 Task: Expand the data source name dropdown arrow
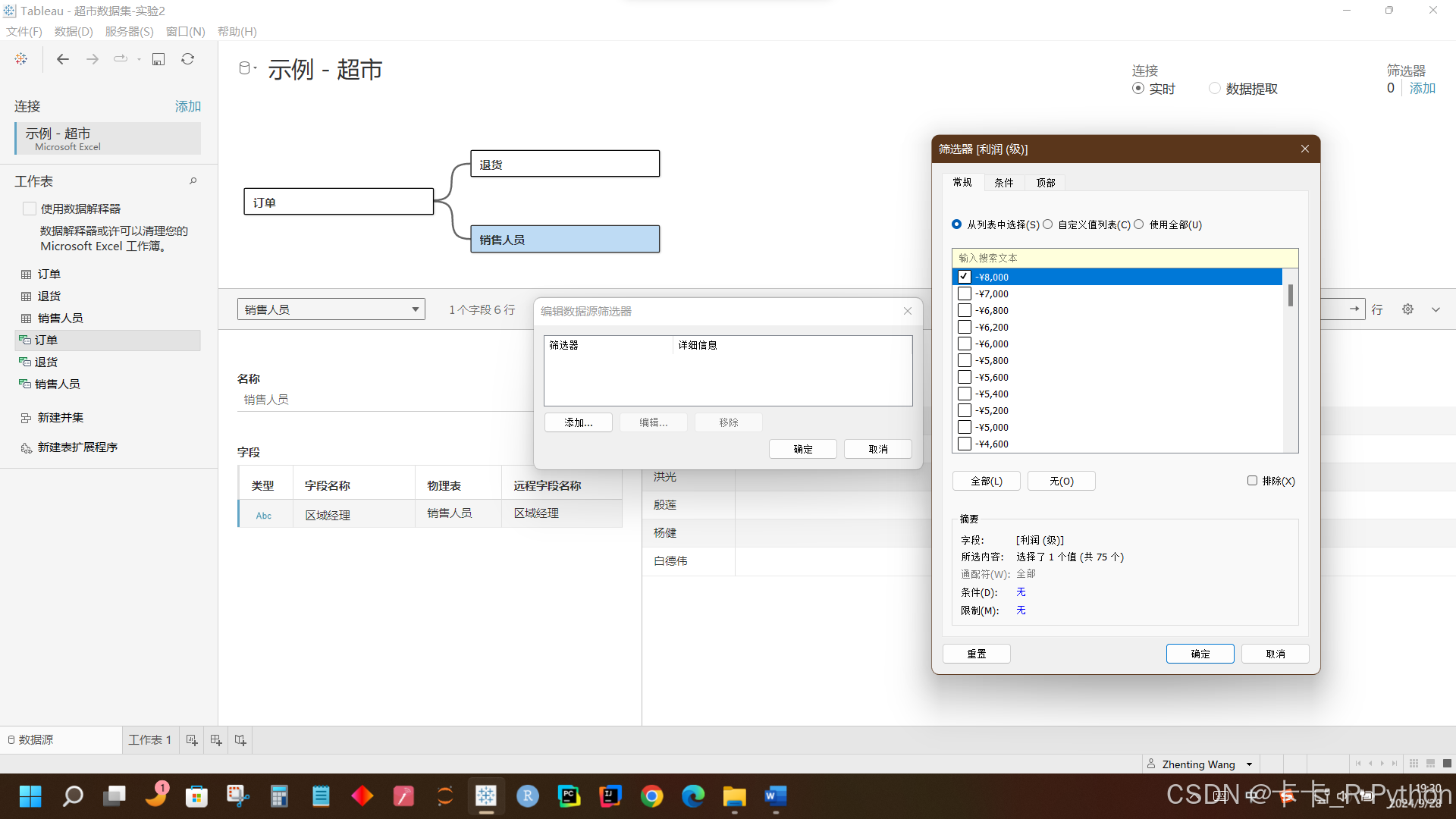click(x=256, y=68)
